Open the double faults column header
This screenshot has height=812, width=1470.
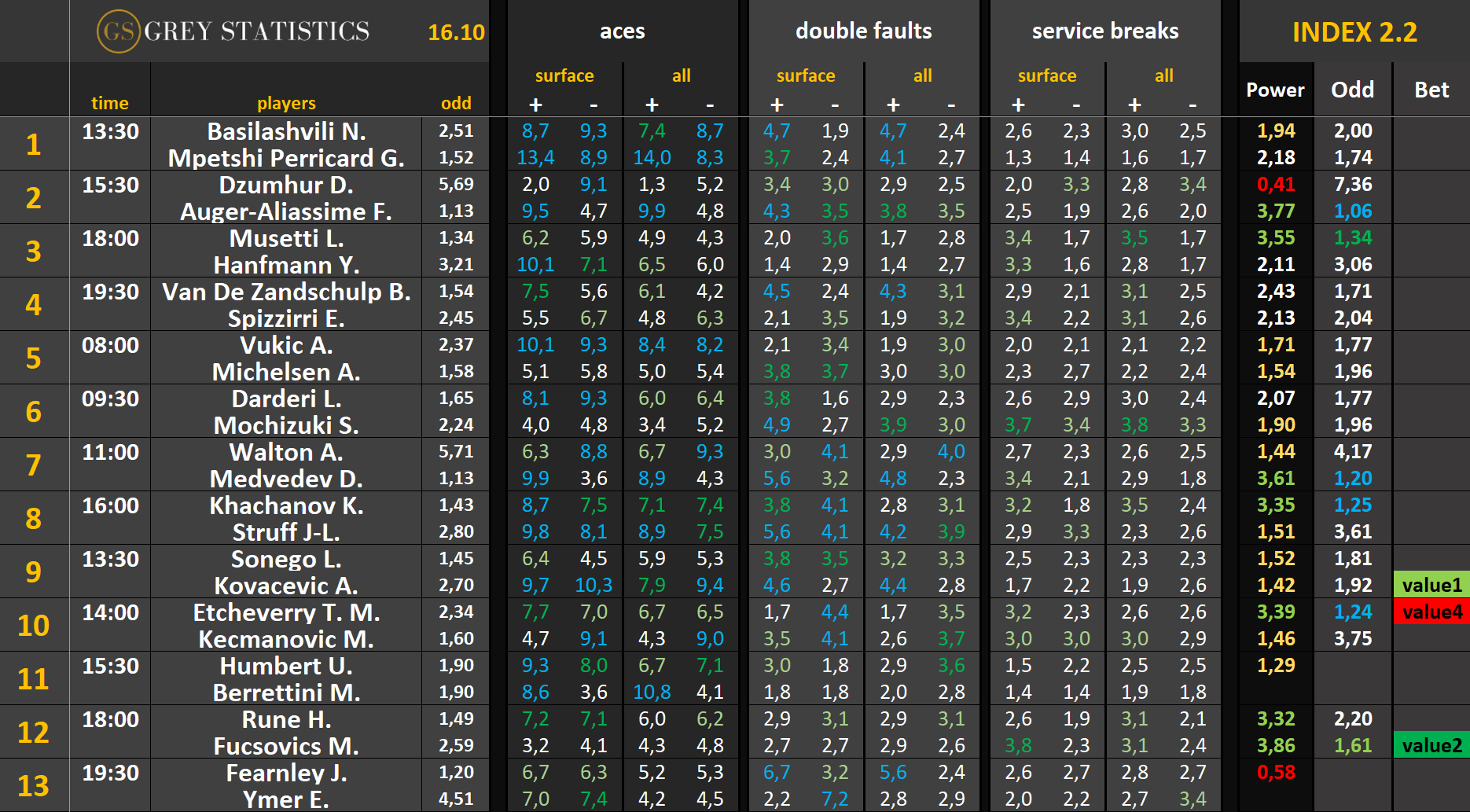click(x=863, y=31)
